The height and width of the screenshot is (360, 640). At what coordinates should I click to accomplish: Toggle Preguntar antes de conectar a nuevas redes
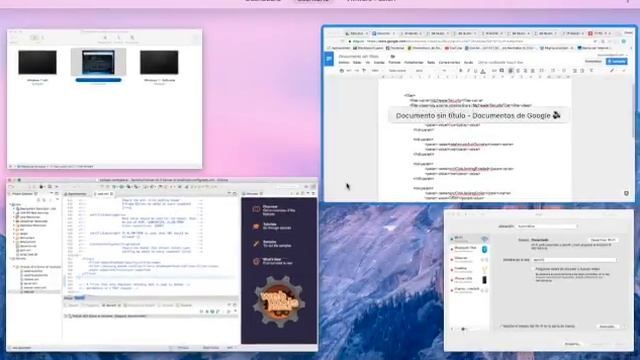point(534,269)
